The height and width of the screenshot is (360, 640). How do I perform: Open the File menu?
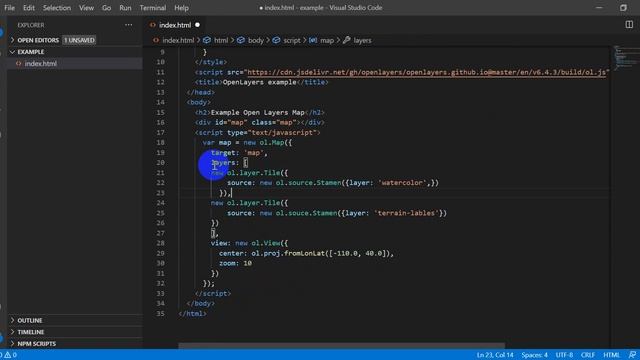(x=9, y=8)
